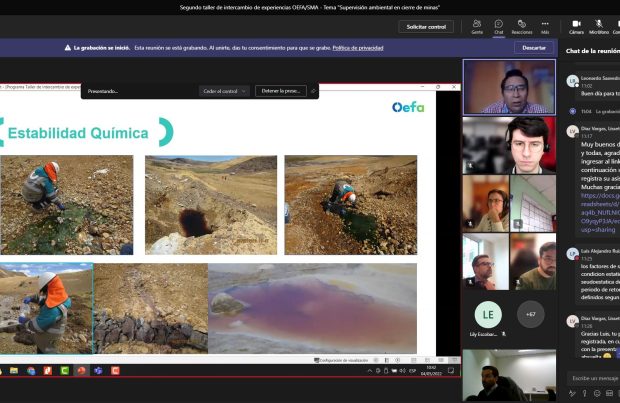Open the message format options icon
The width and height of the screenshot is (620, 403).
point(572,393)
